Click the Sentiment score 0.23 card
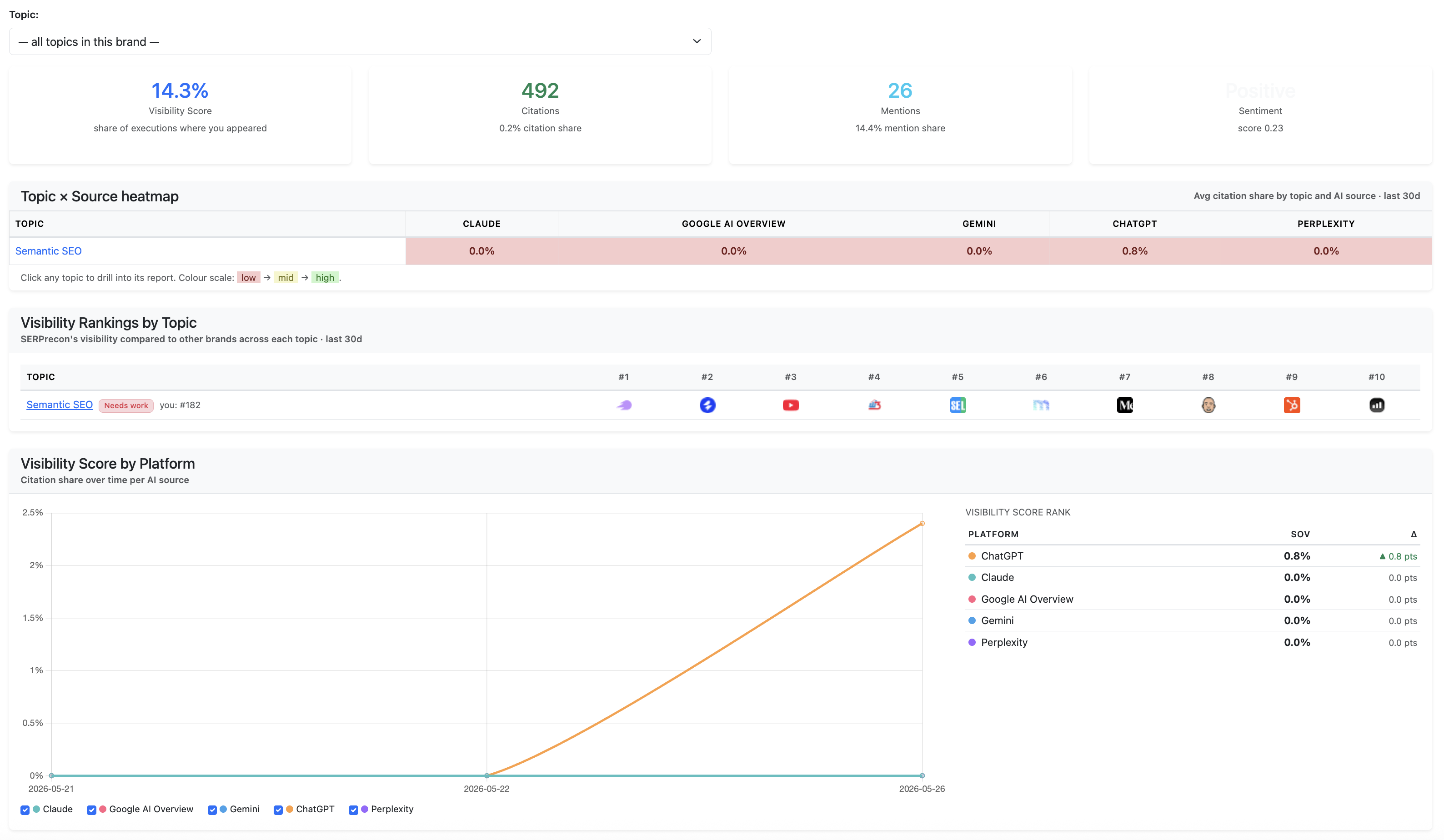This screenshot has height=840, width=1444. [x=1260, y=115]
